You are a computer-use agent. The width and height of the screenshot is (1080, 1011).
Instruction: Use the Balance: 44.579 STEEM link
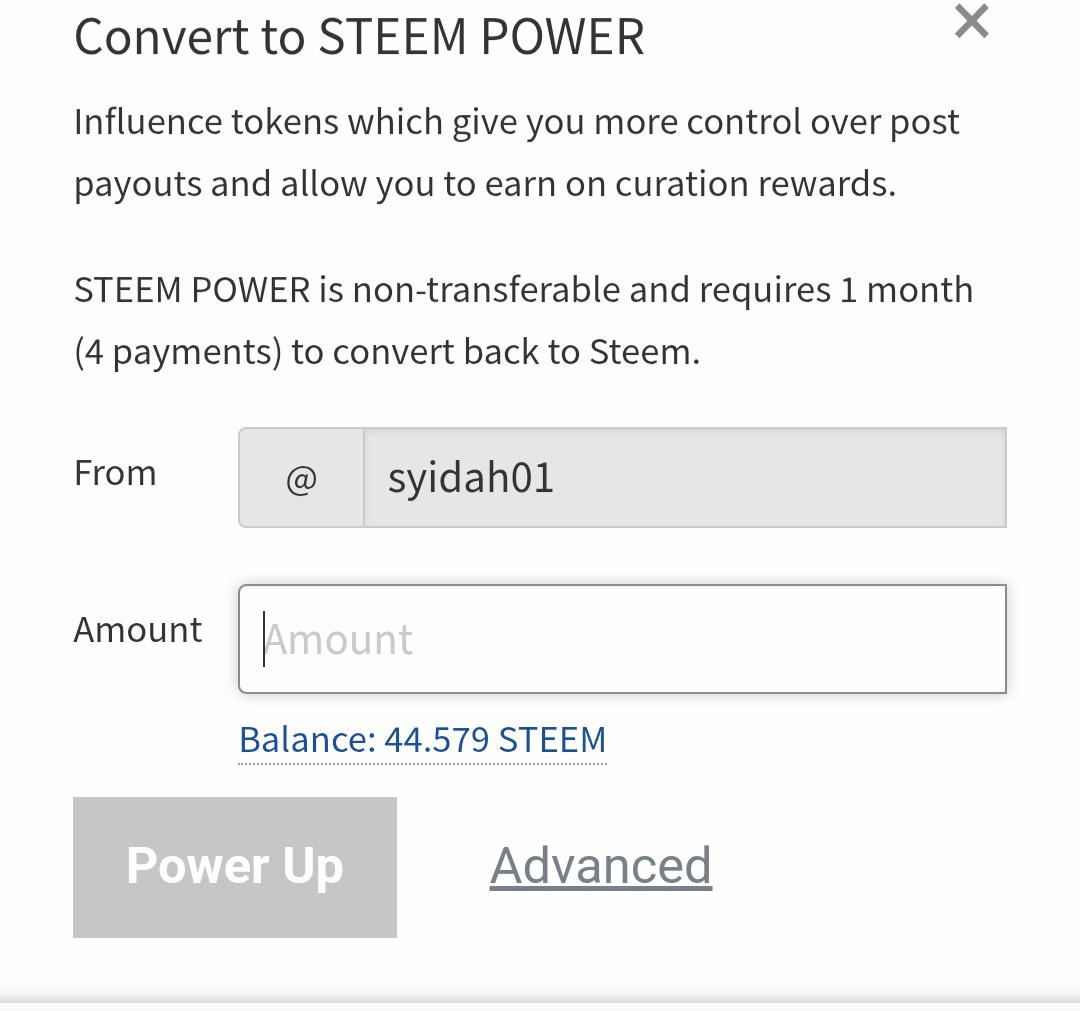[x=422, y=740]
